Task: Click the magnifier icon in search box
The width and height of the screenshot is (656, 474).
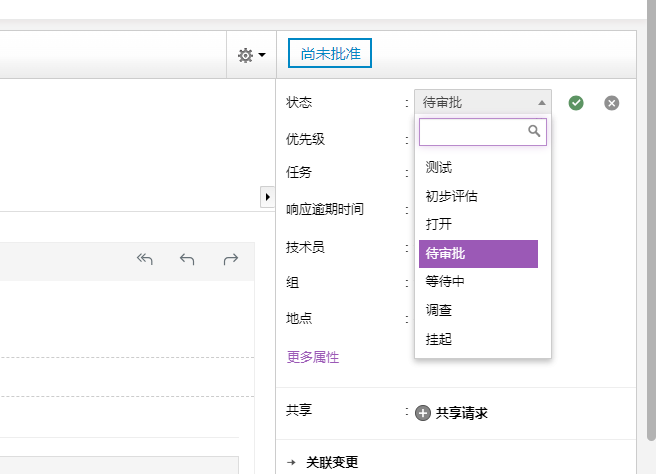Action: (534, 131)
